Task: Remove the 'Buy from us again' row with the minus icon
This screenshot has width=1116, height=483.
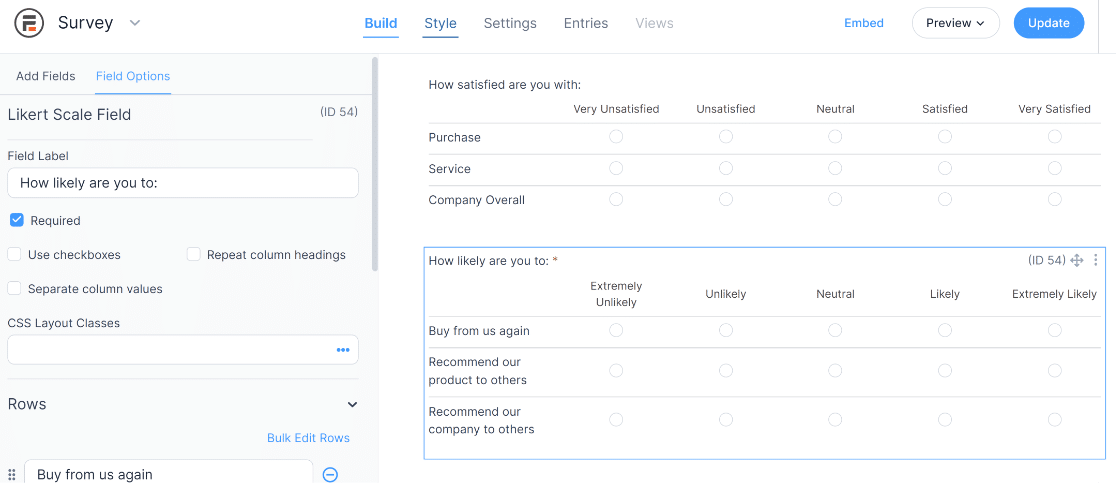Action: pos(330,474)
